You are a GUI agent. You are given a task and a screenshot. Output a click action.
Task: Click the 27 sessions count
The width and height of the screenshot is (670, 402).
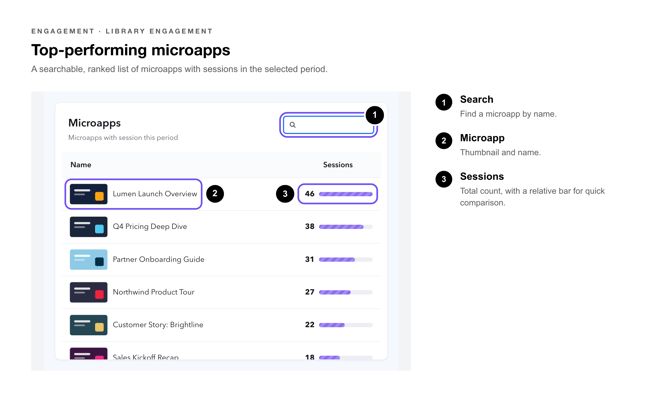309,292
